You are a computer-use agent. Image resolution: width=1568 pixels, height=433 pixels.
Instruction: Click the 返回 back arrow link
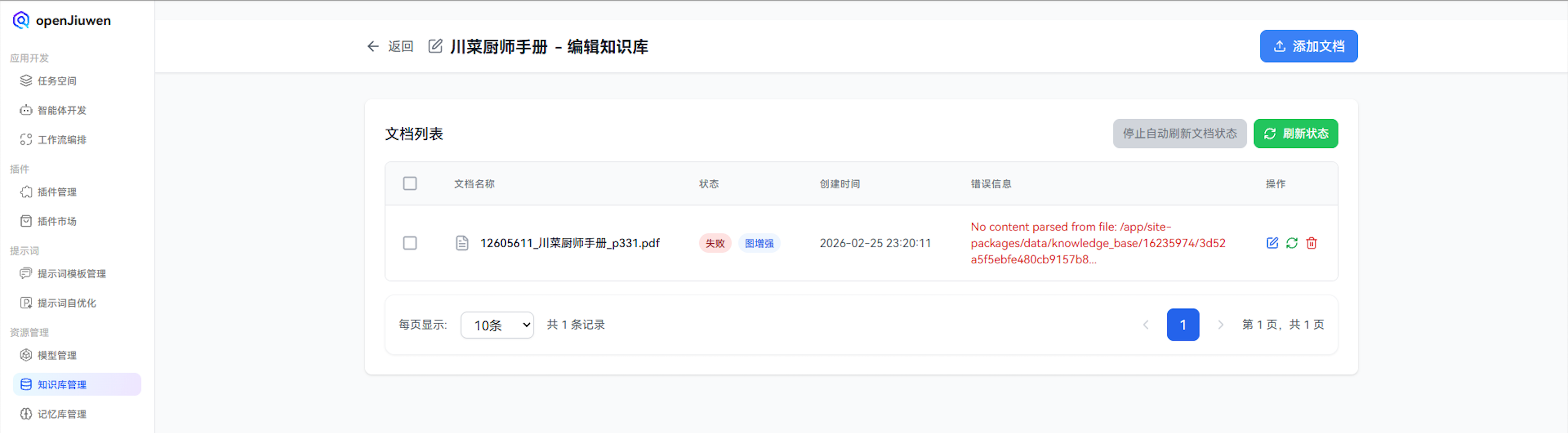point(390,46)
